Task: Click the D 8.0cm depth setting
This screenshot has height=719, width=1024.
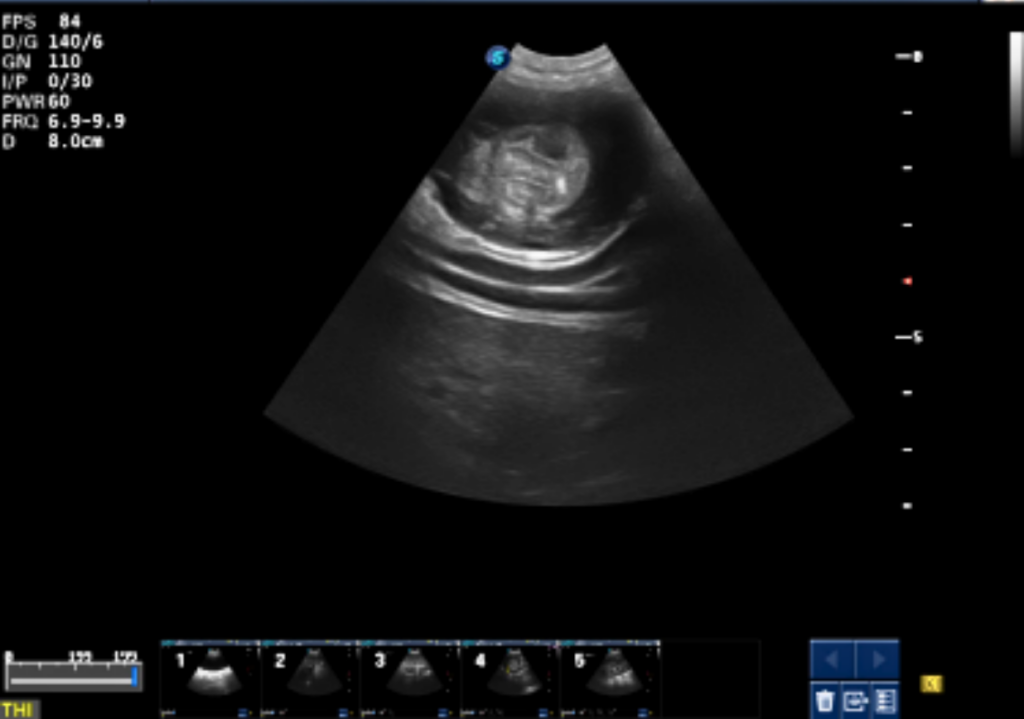Action: click(52, 142)
